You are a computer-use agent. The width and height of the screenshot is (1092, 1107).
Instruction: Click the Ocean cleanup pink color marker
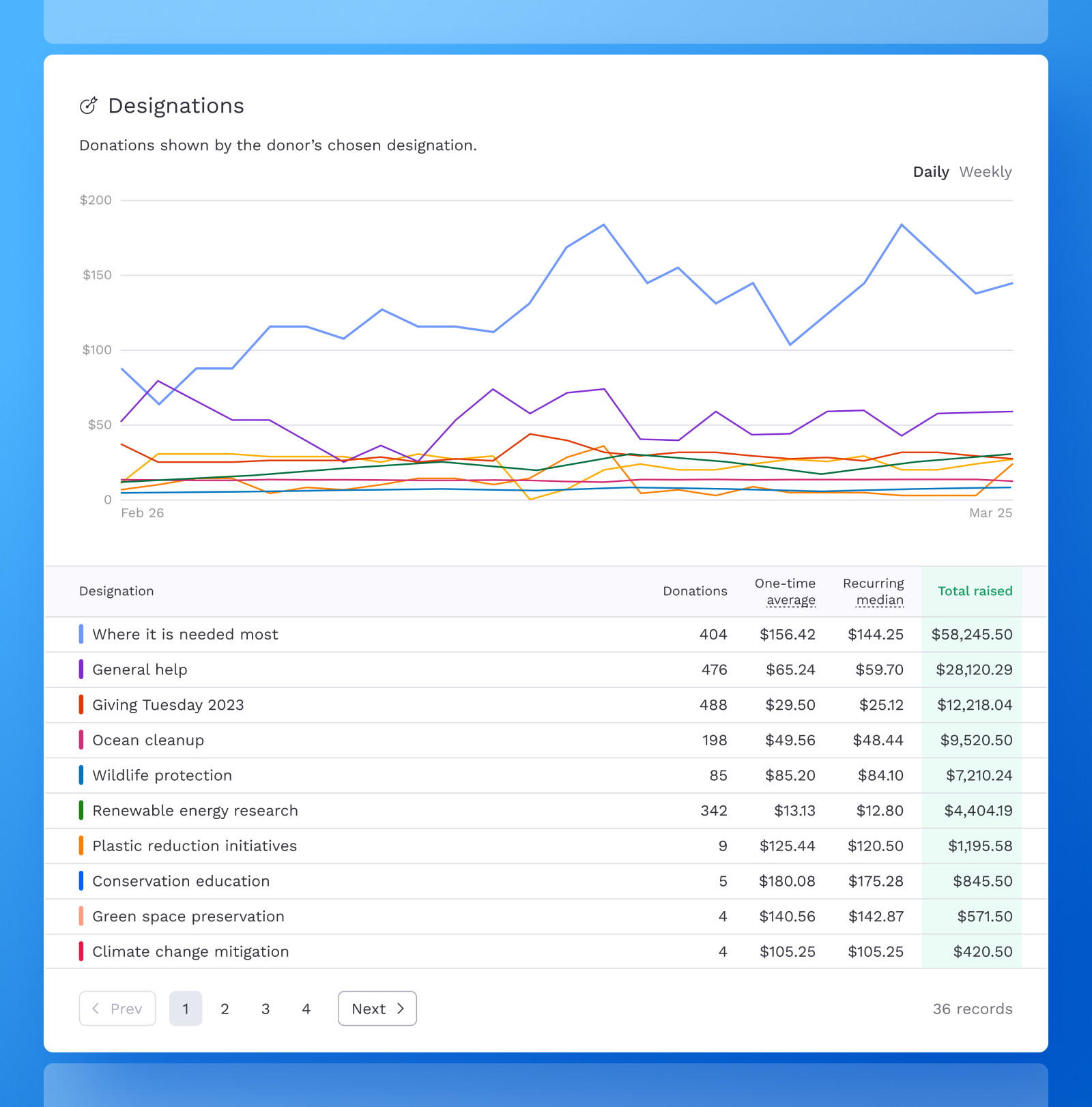pyautogui.click(x=81, y=740)
